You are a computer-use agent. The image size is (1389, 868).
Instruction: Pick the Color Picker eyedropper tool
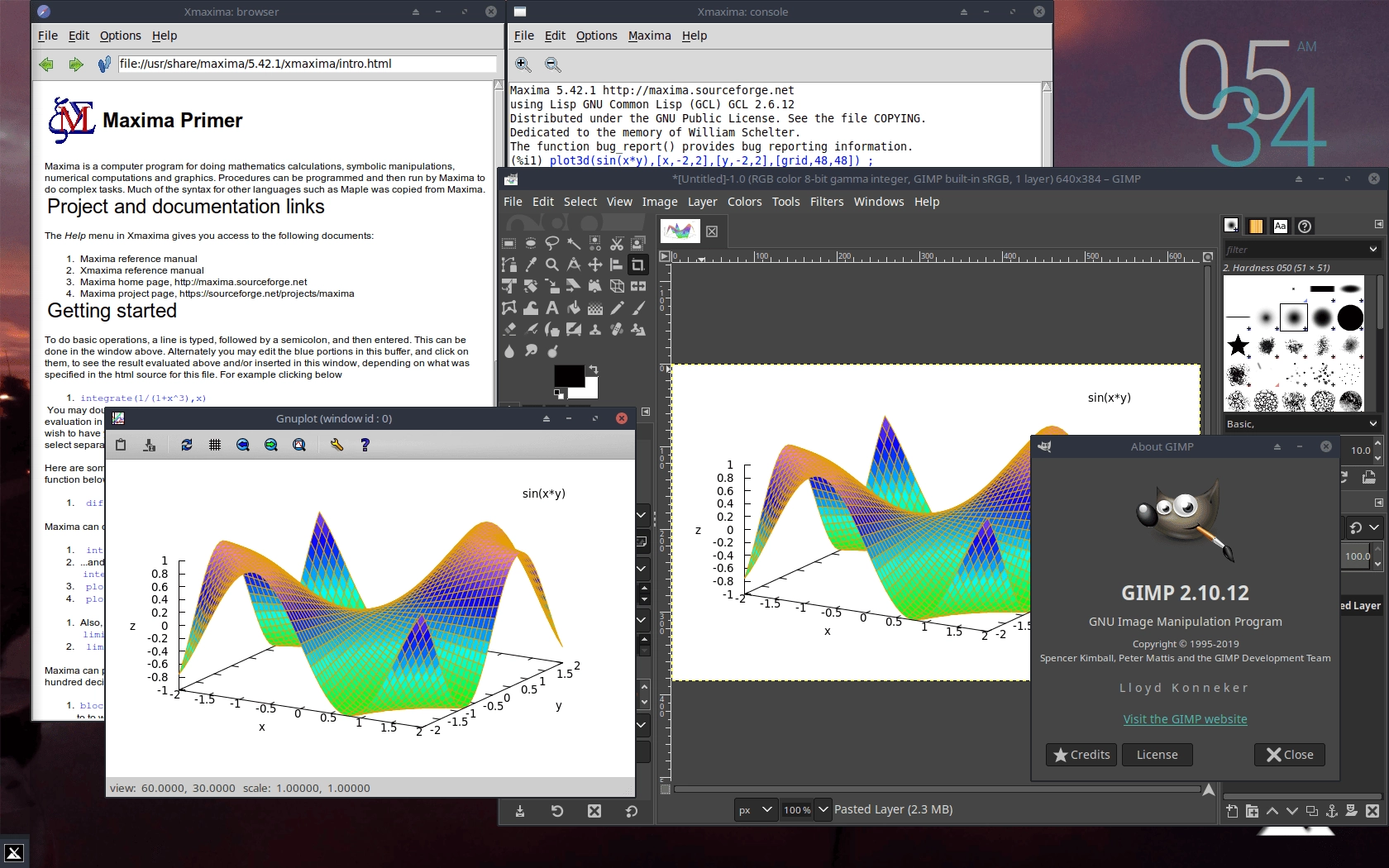click(531, 265)
